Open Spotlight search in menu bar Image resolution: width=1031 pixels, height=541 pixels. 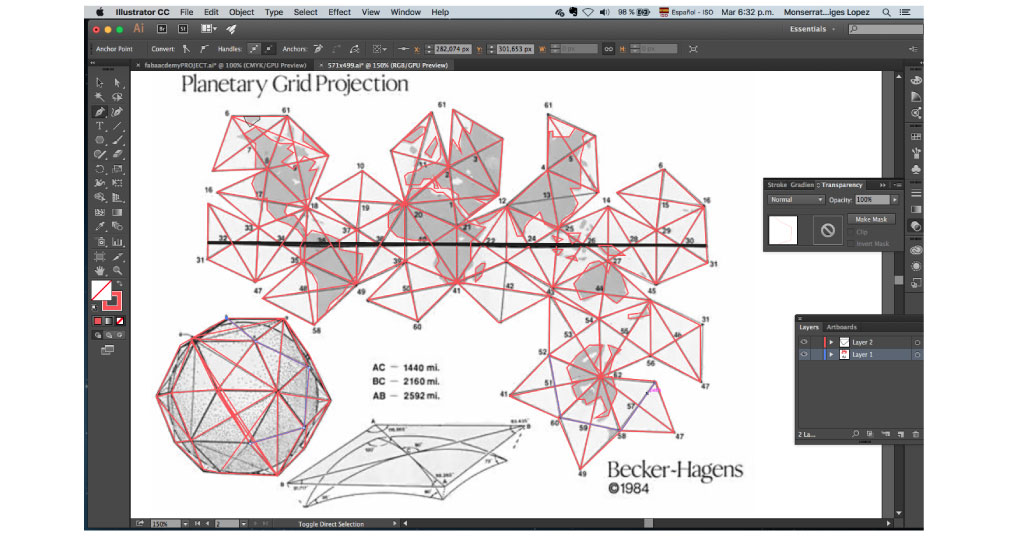click(x=886, y=12)
